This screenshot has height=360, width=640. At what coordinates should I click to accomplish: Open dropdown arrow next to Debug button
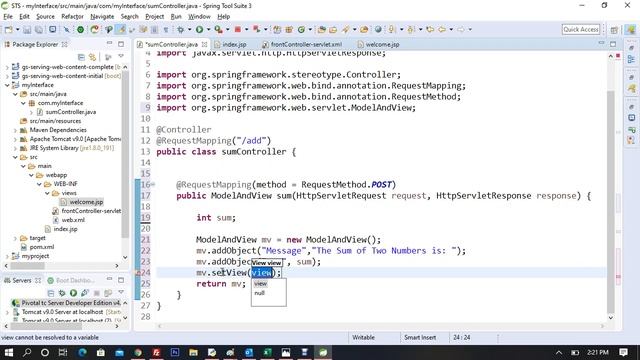[x=189, y=29]
